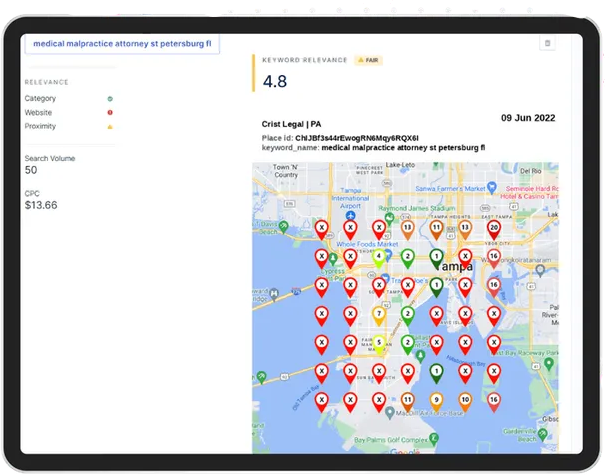Click the yellow Proximity warning icon
The image size is (609, 475).
(x=110, y=127)
